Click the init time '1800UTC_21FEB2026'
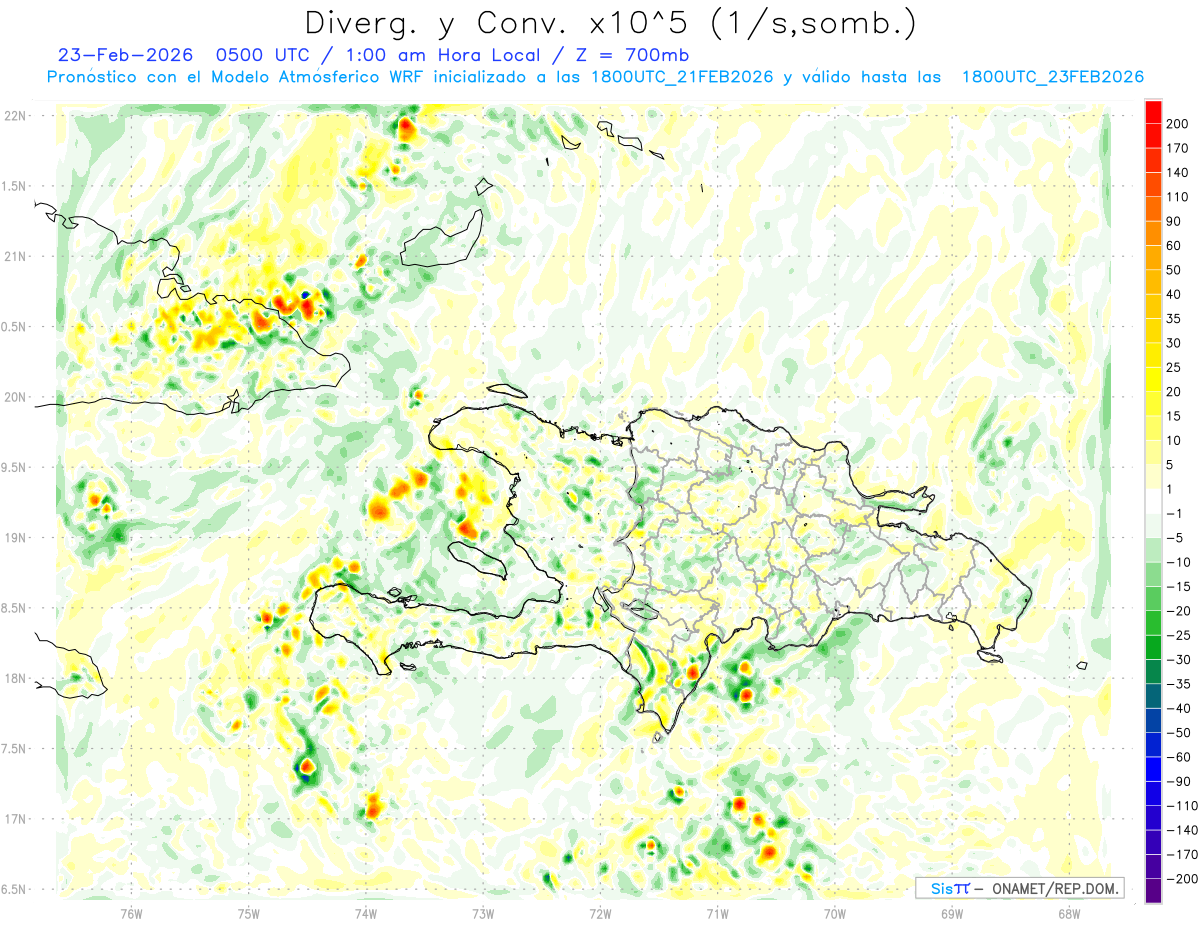 tap(682, 77)
